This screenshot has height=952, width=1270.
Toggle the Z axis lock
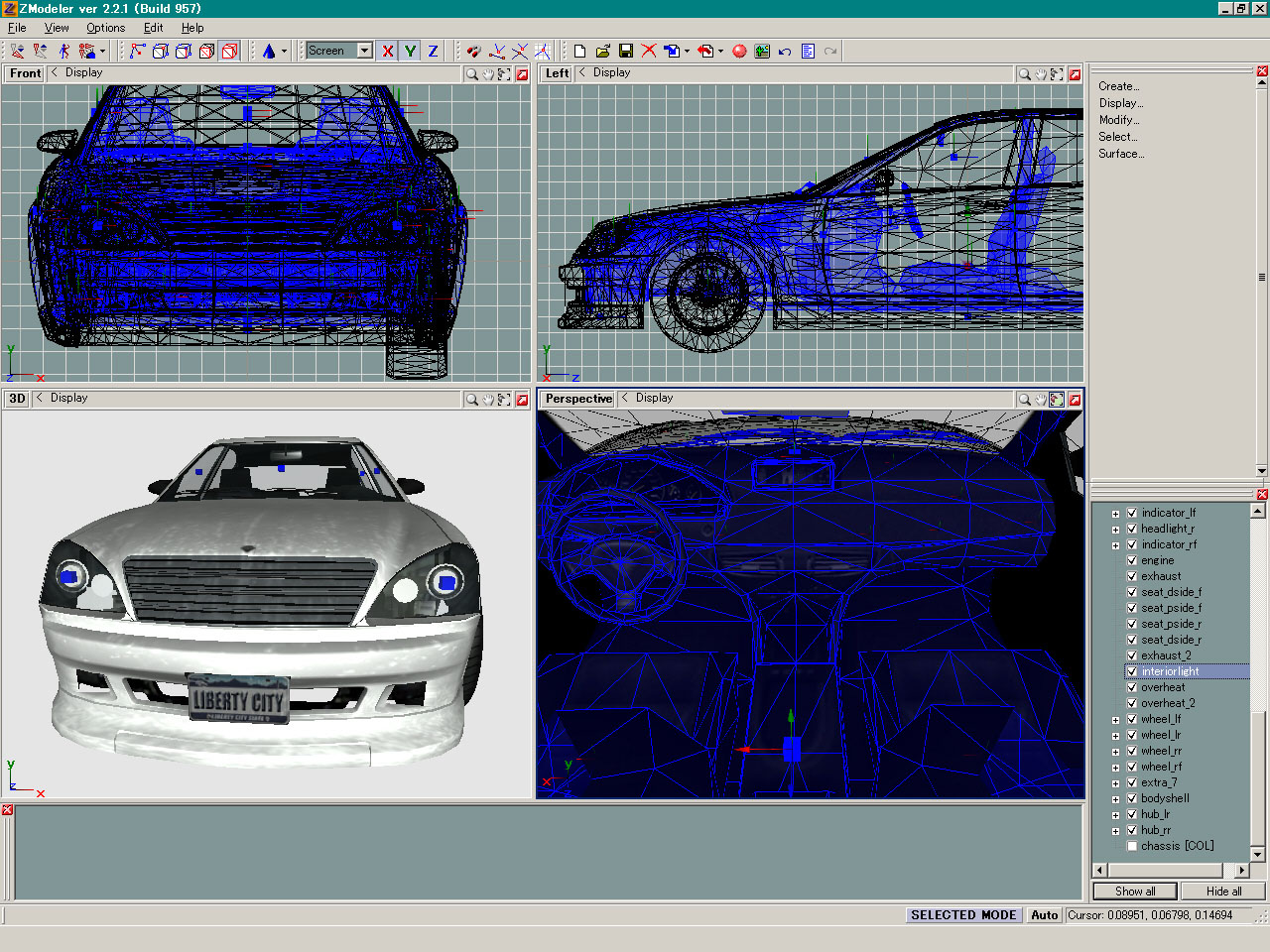coord(433,51)
